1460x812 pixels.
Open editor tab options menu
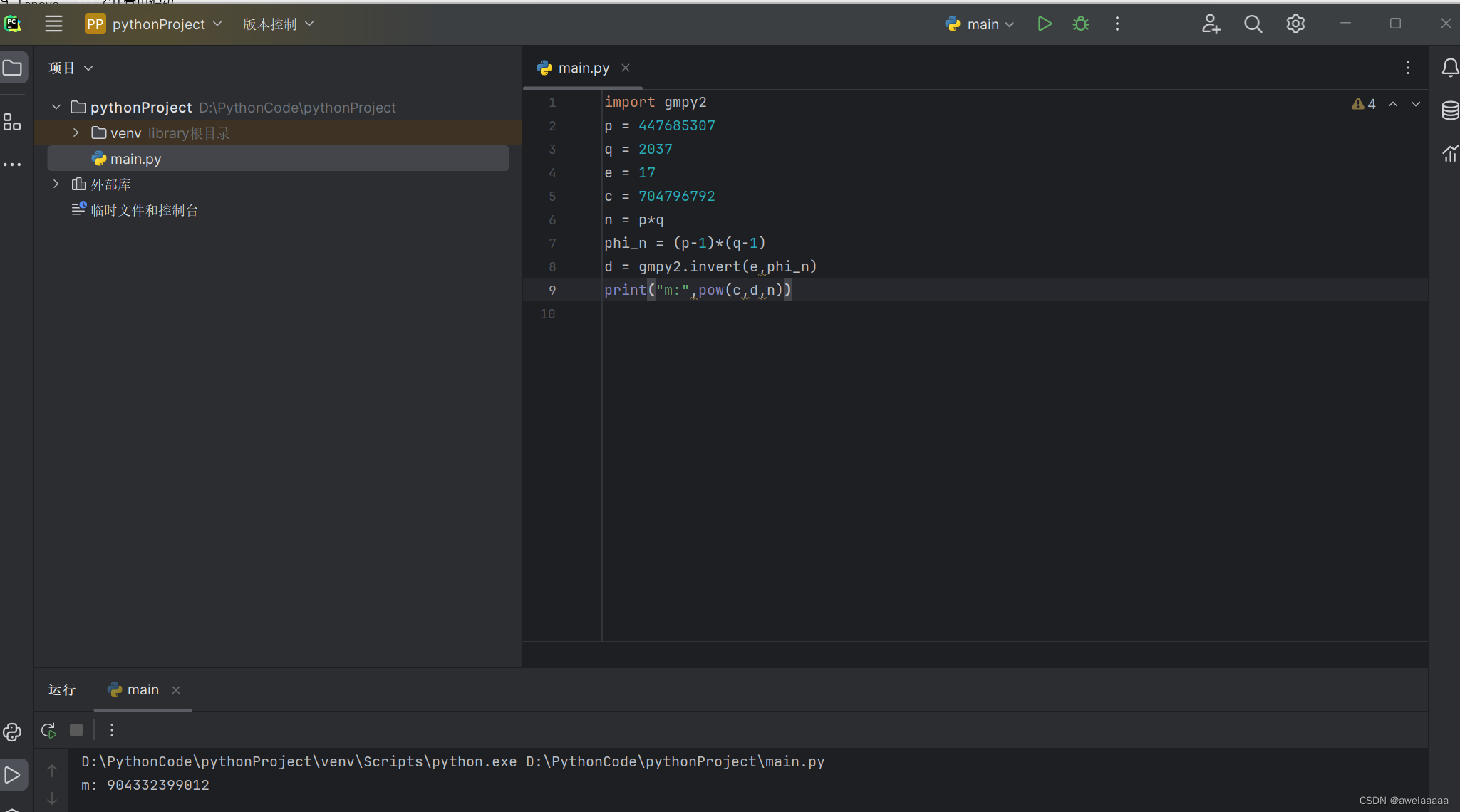(x=1408, y=68)
